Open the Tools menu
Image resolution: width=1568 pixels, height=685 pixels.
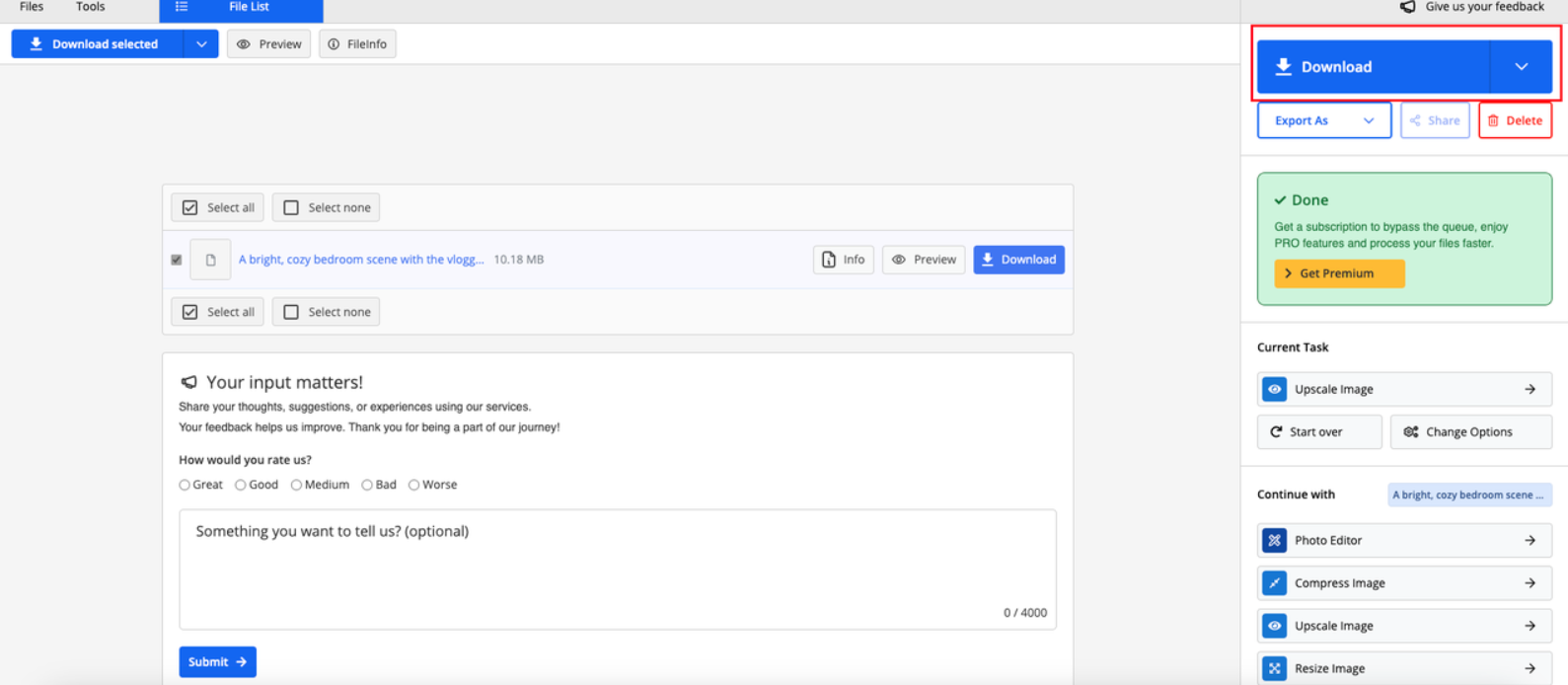90,7
